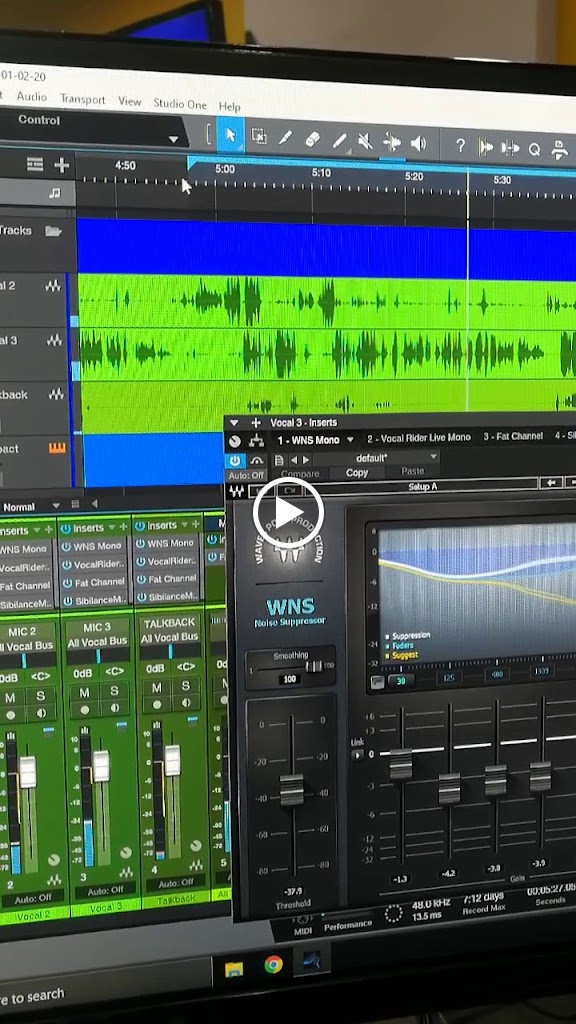Click the waveform icon on Talkback track
This screenshot has width=576, height=1024.
coord(56,394)
